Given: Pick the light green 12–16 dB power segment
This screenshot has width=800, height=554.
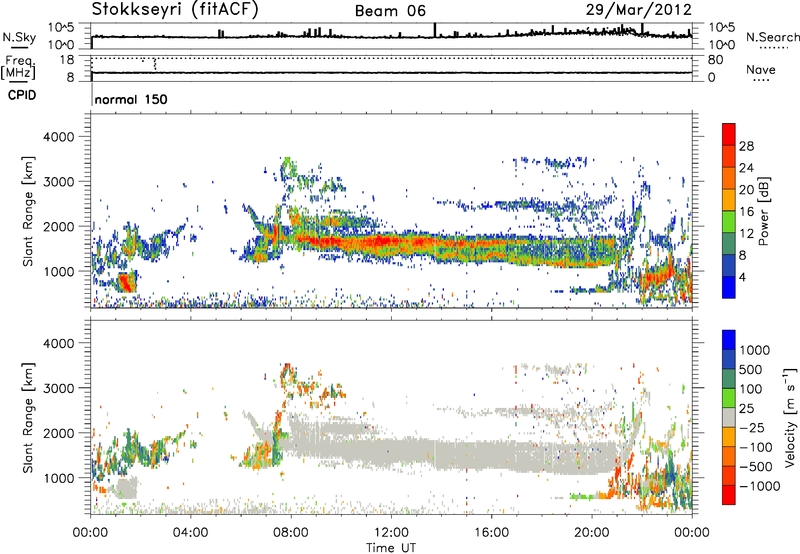Looking at the screenshot, I should pos(729,222).
